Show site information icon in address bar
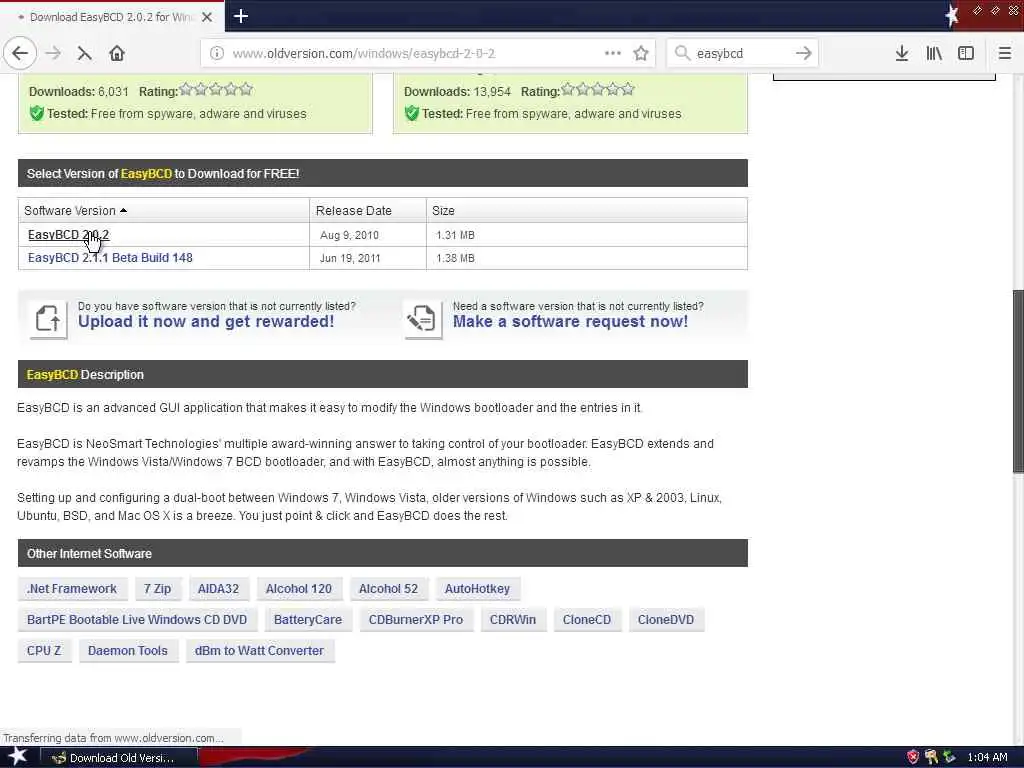This screenshot has width=1024, height=768. point(216,53)
